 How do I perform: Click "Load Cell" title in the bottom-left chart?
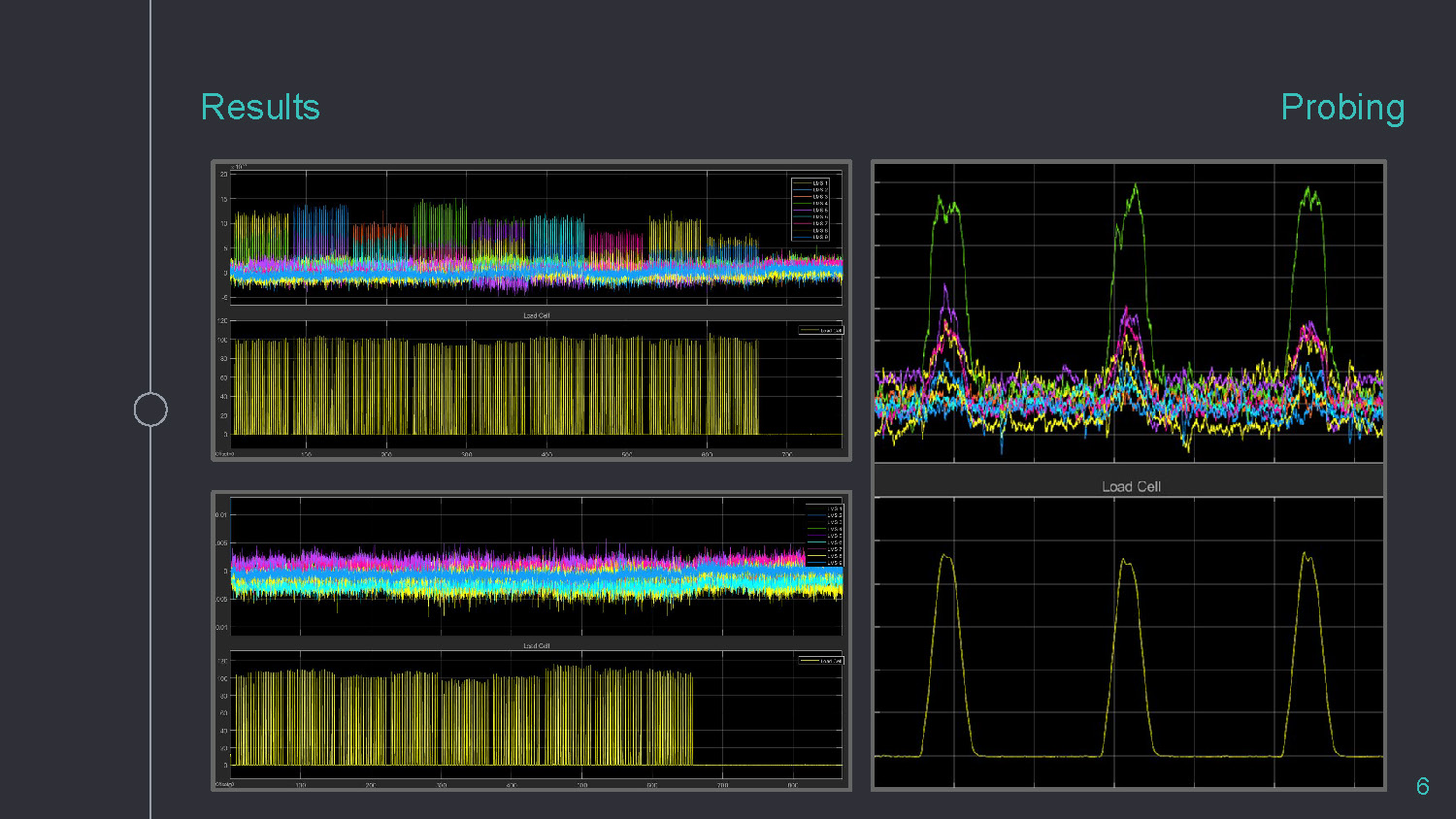[536, 645]
